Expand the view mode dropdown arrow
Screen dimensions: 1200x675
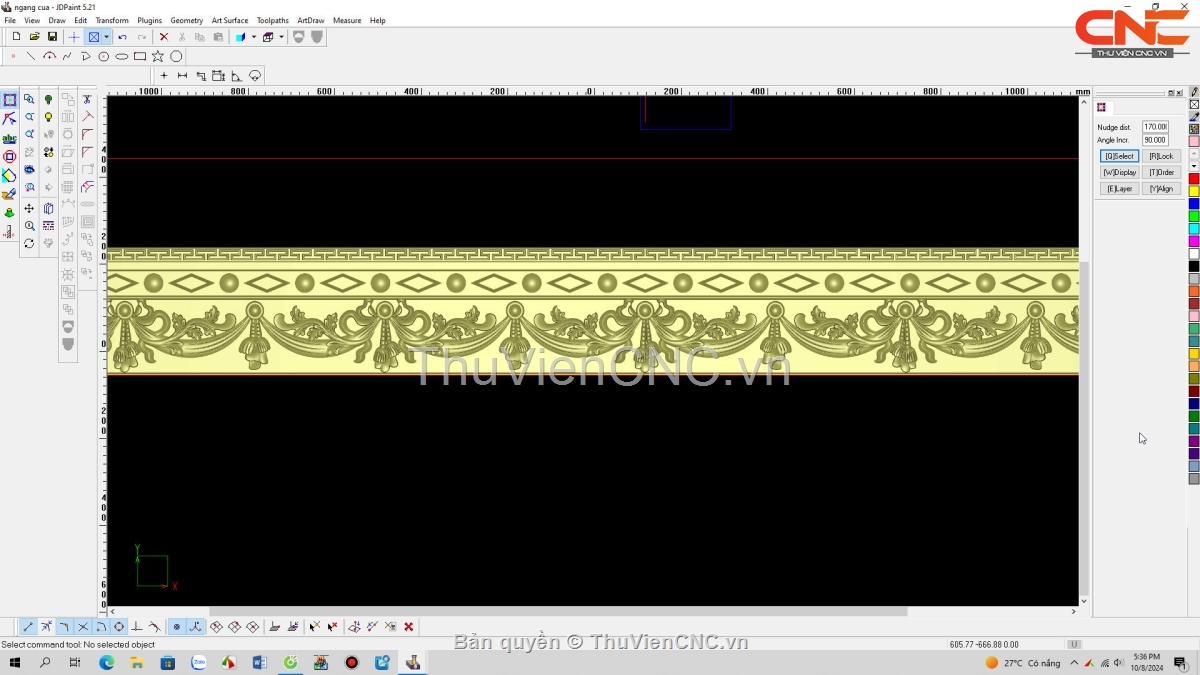106,37
